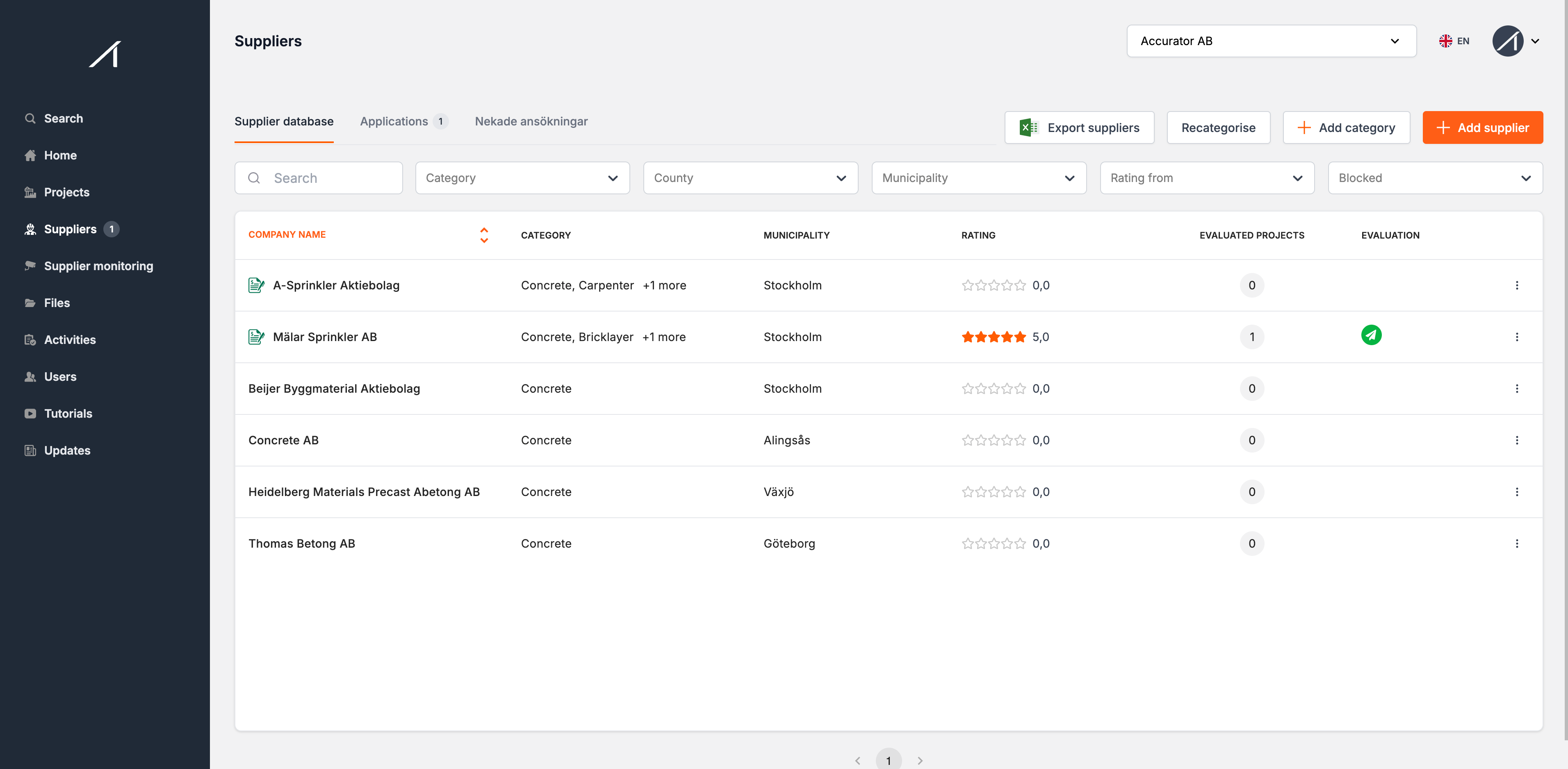This screenshot has width=1568, height=769.
Task: Click contract icon beside Mälar Sprinkler AB
Action: (x=256, y=337)
